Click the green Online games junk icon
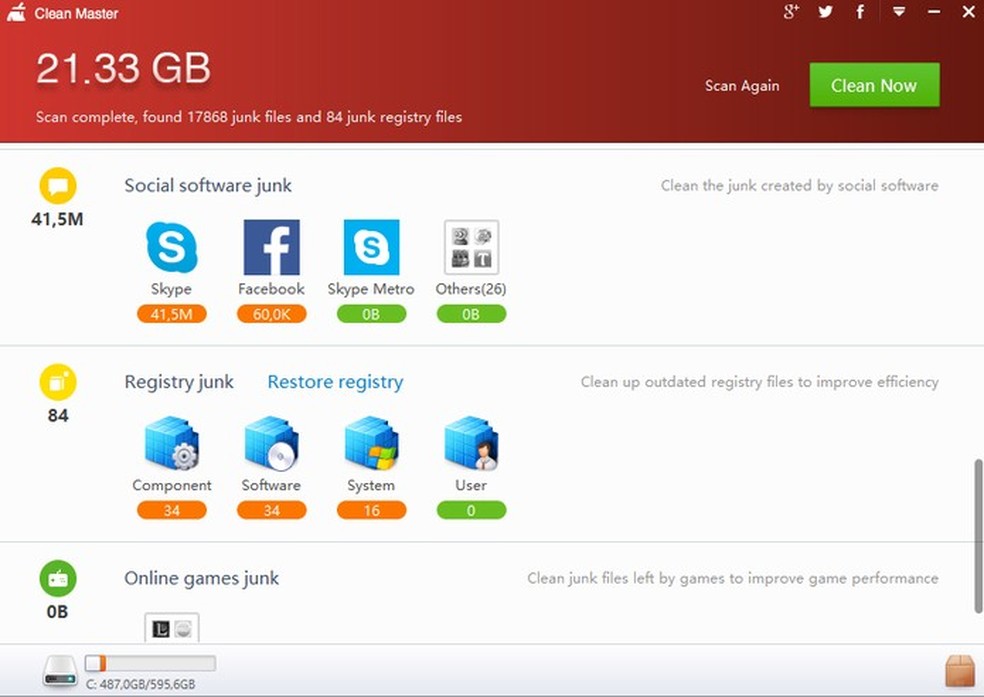This screenshot has width=984, height=697. (x=58, y=578)
